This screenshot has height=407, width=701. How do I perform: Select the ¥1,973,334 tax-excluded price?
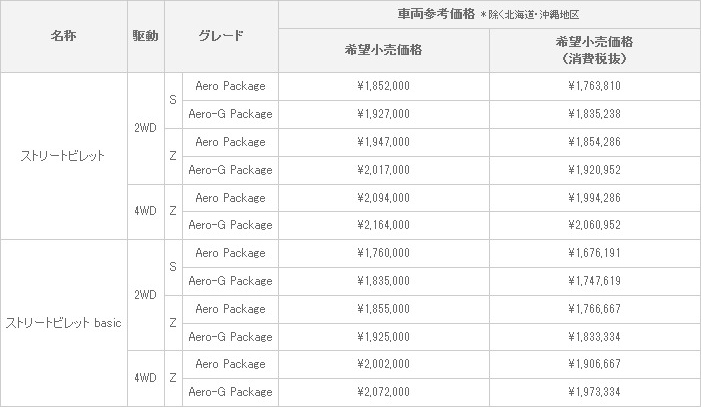(x=595, y=392)
